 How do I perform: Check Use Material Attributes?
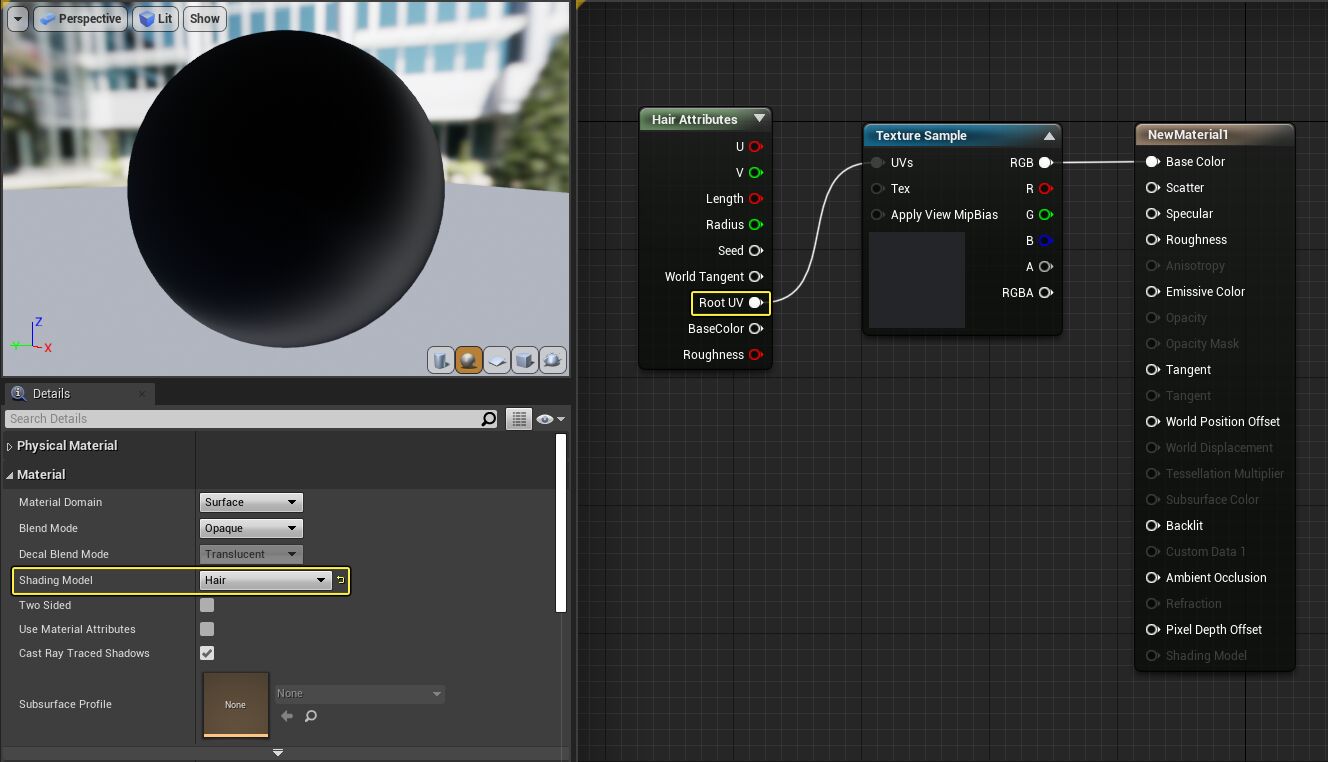click(x=206, y=629)
